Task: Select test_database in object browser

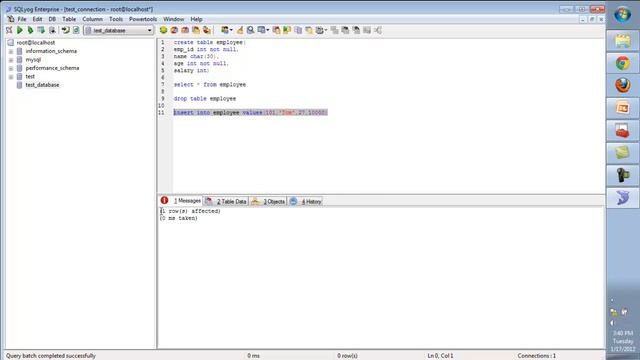Action: [x=42, y=85]
